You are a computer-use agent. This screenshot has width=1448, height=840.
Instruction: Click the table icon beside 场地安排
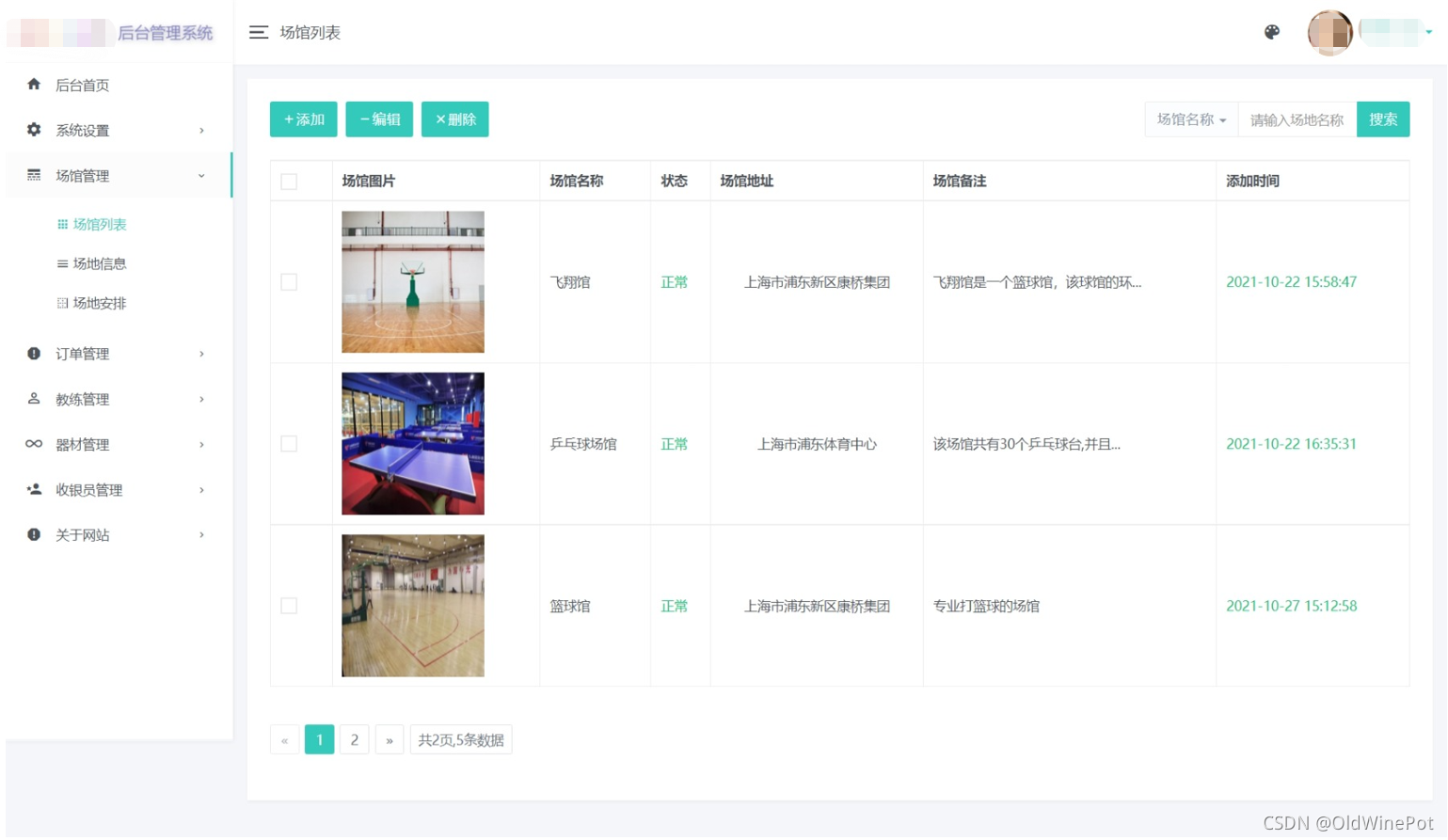tap(63, 303)
